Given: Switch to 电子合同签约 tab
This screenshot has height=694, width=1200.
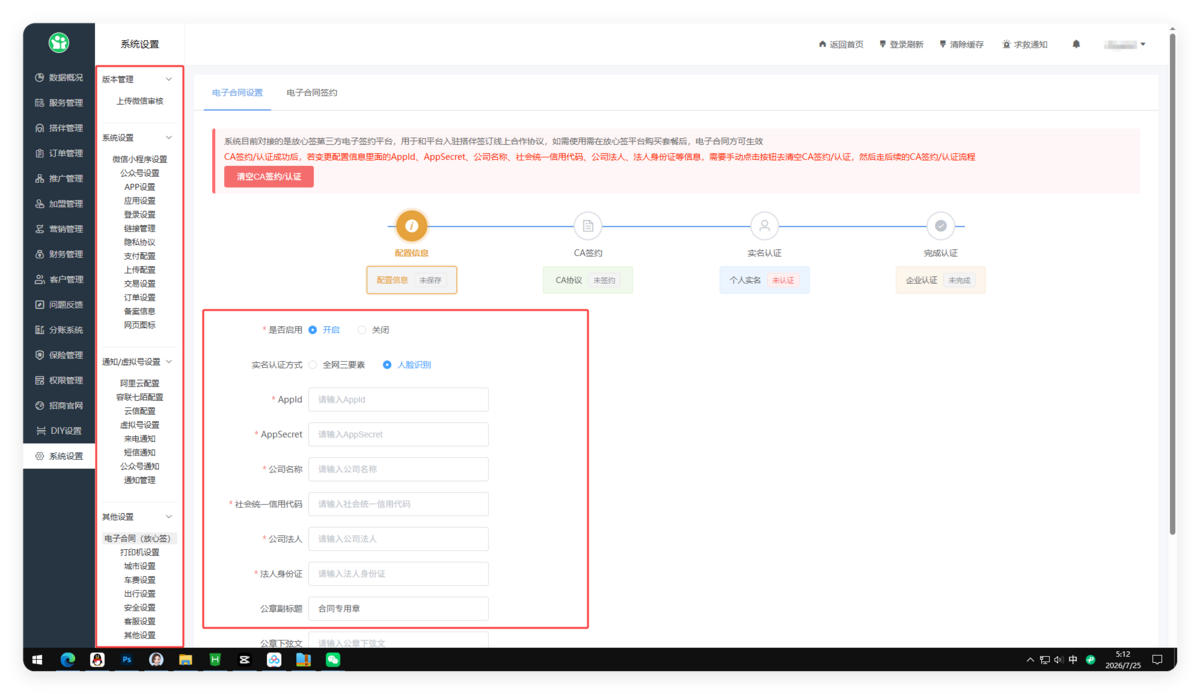Looking at the screenshot, I should point(312,93).
